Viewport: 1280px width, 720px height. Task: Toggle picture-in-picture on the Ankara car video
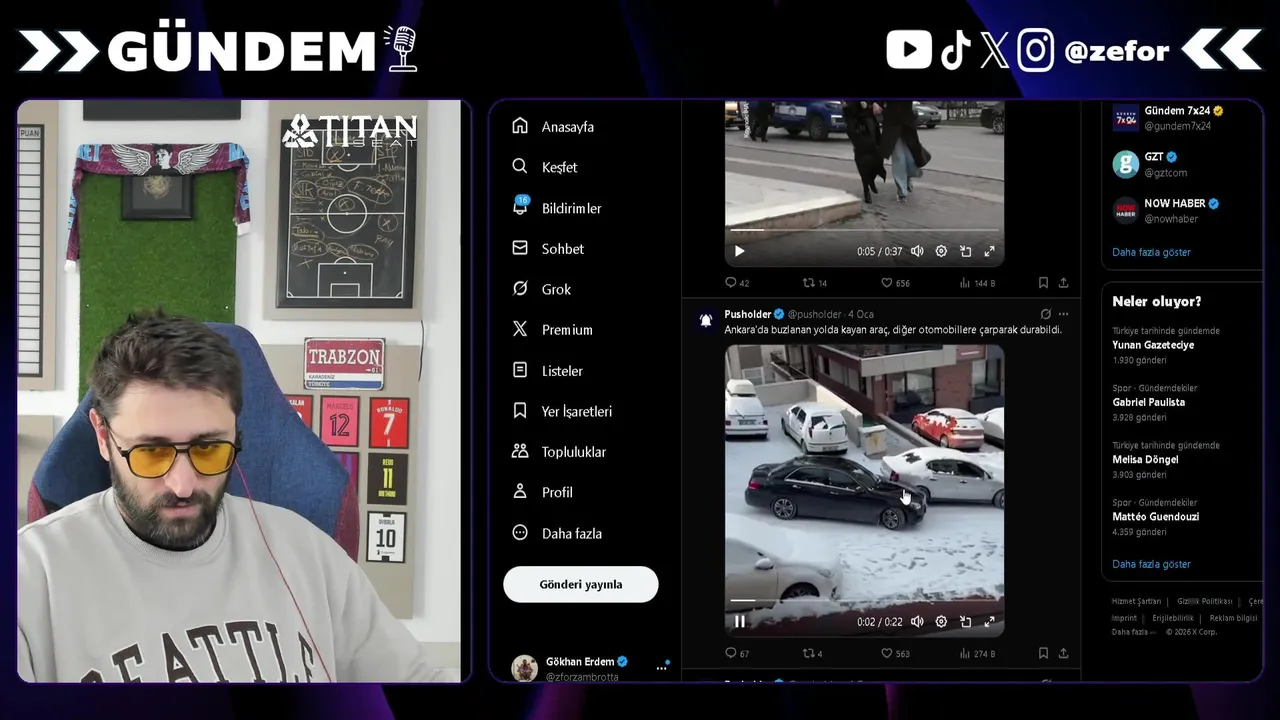click(x=965, y=622)
